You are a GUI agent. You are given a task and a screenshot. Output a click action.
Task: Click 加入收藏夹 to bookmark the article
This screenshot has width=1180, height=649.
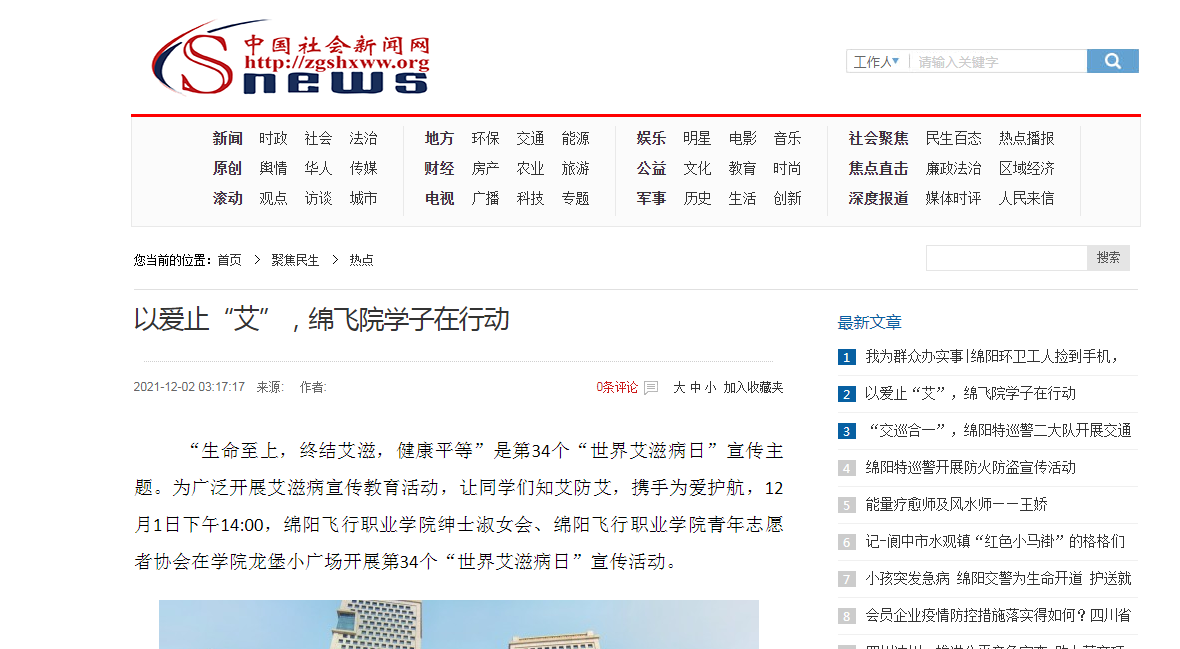(x=753, y=387)
